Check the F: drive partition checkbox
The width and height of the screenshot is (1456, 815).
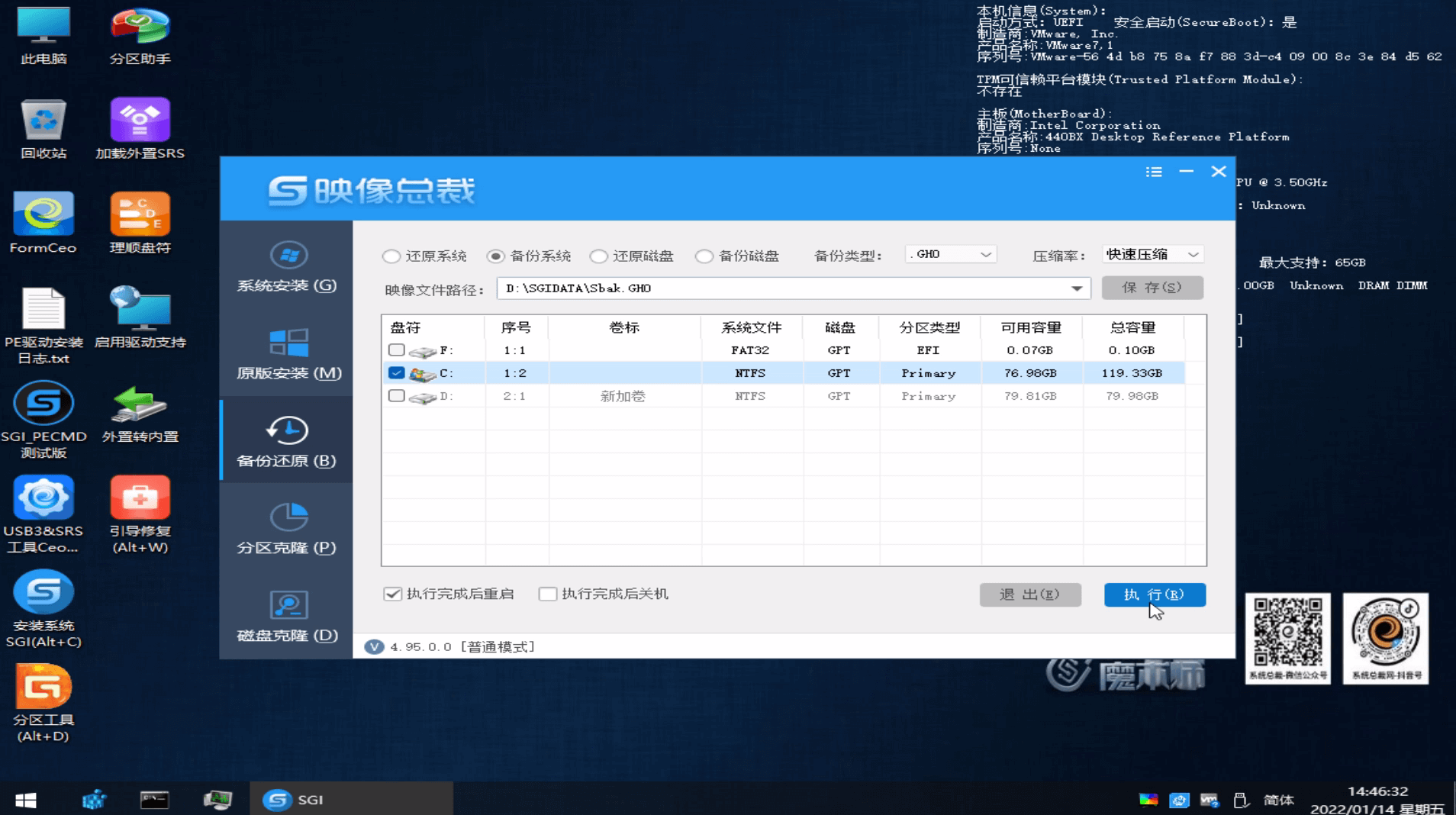(x=396, y=350)
